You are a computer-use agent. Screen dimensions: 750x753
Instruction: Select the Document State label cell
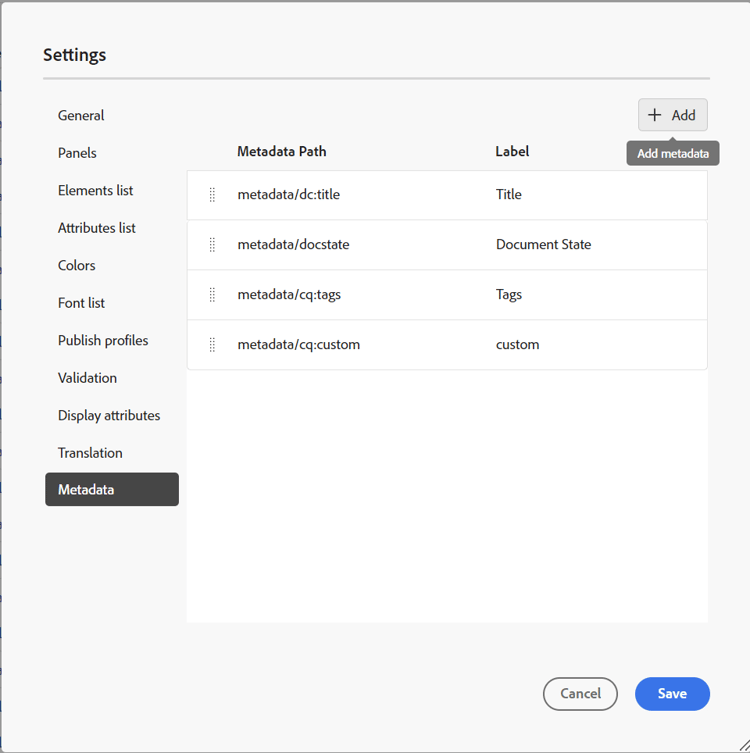click(543, 244)
